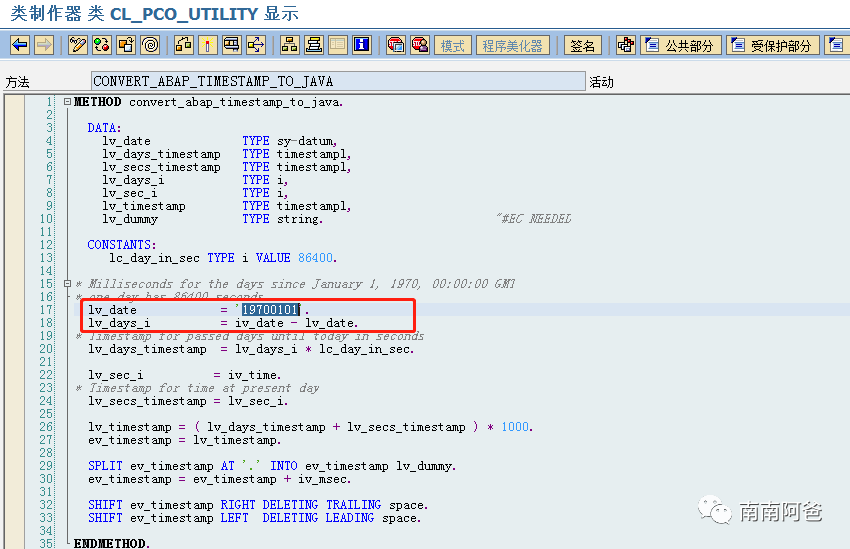Click the greyed Forward arrow icon

pyautogui.click(x=44, y=45)
